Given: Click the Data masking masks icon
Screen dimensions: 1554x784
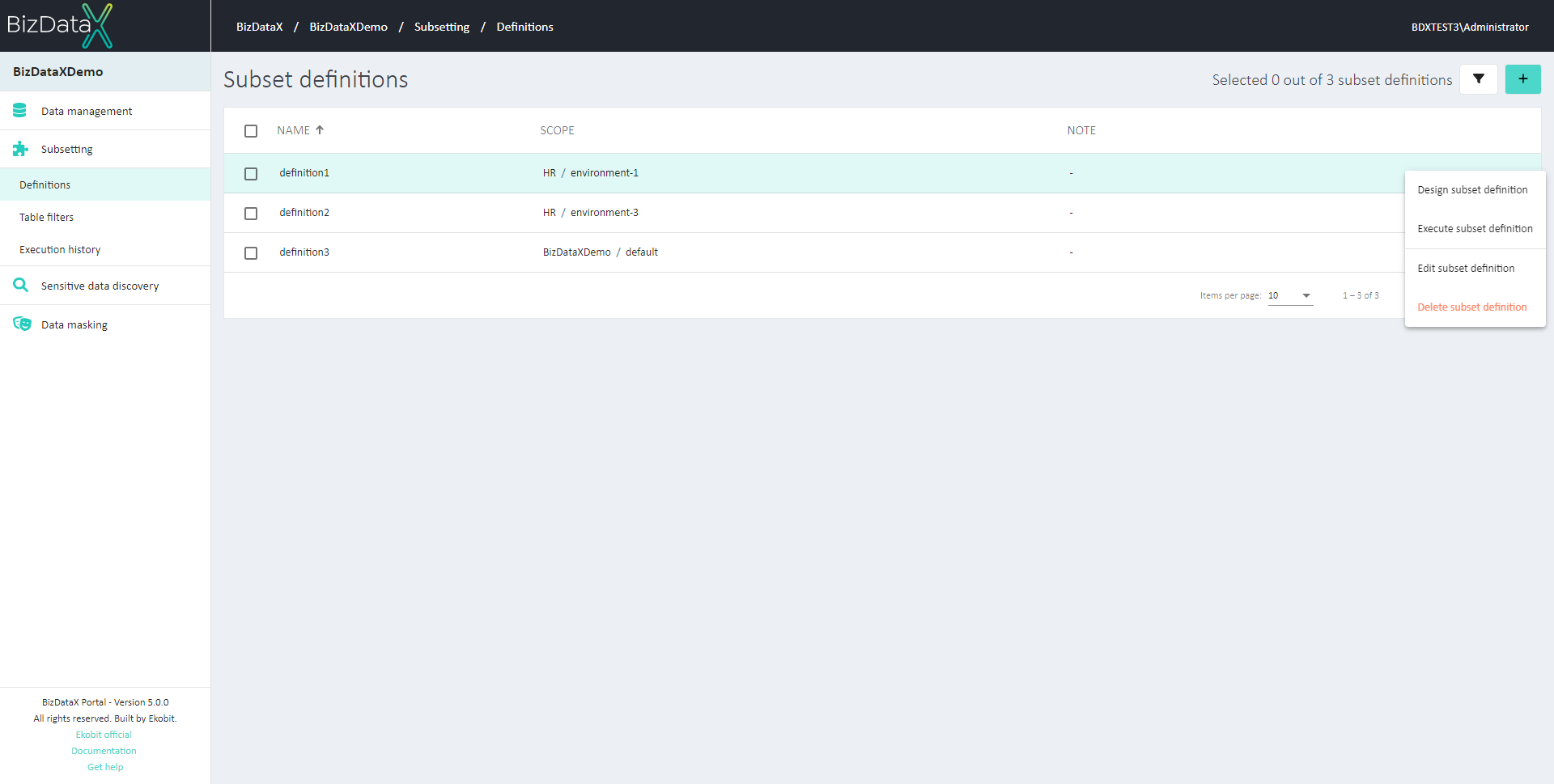Looking at the screenshot, I should point(22,324).
